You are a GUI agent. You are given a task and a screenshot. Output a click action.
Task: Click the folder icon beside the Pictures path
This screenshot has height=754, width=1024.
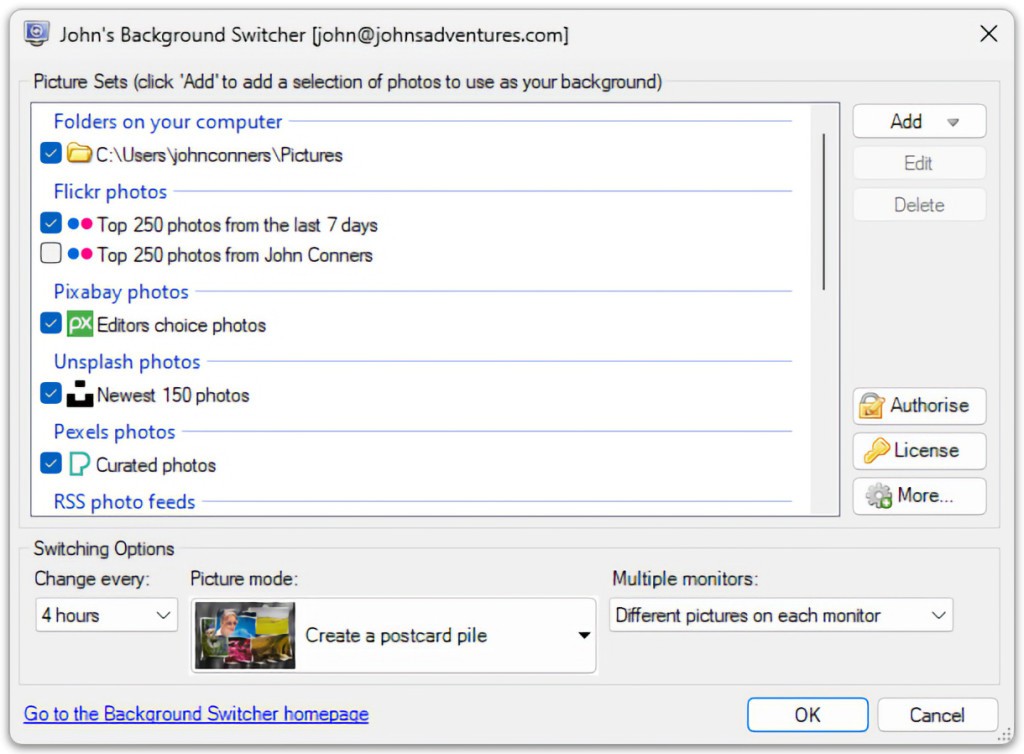[x=79, y=154]
